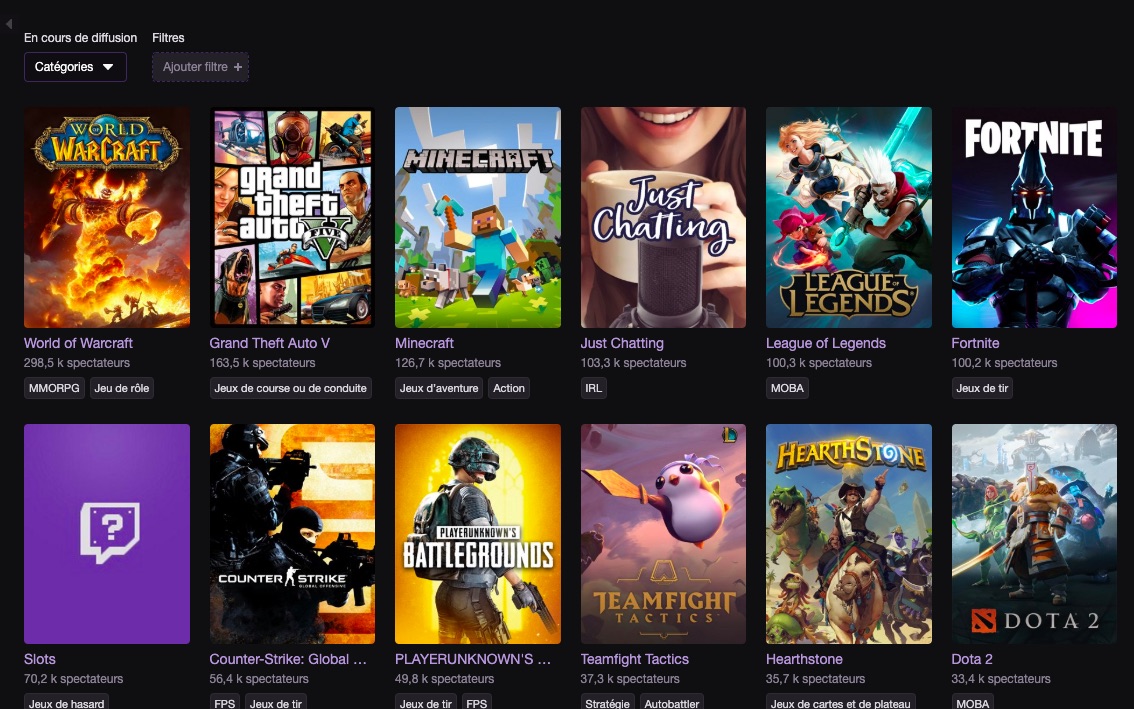Choose the Dota 2 cover art

tap(1034, 534)
